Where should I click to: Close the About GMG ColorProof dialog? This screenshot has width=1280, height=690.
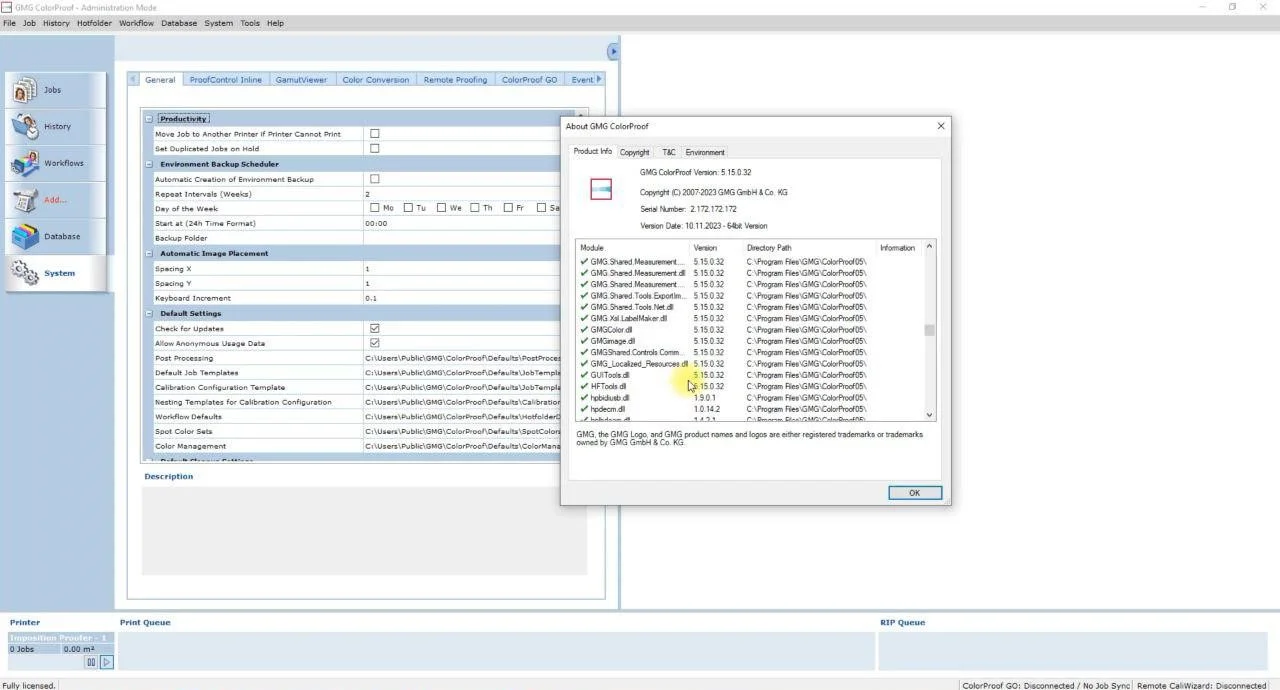pyautogui.click(x=940, y=126)
